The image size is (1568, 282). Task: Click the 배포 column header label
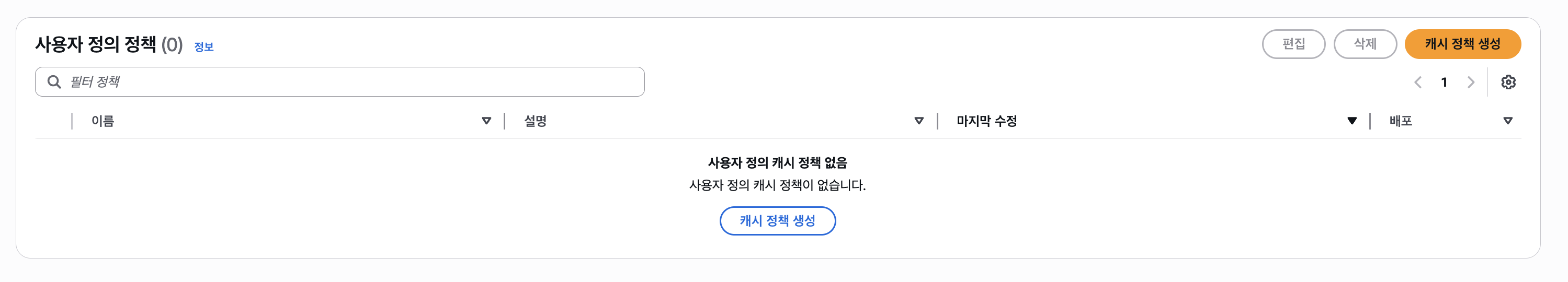coord(1401,121)
